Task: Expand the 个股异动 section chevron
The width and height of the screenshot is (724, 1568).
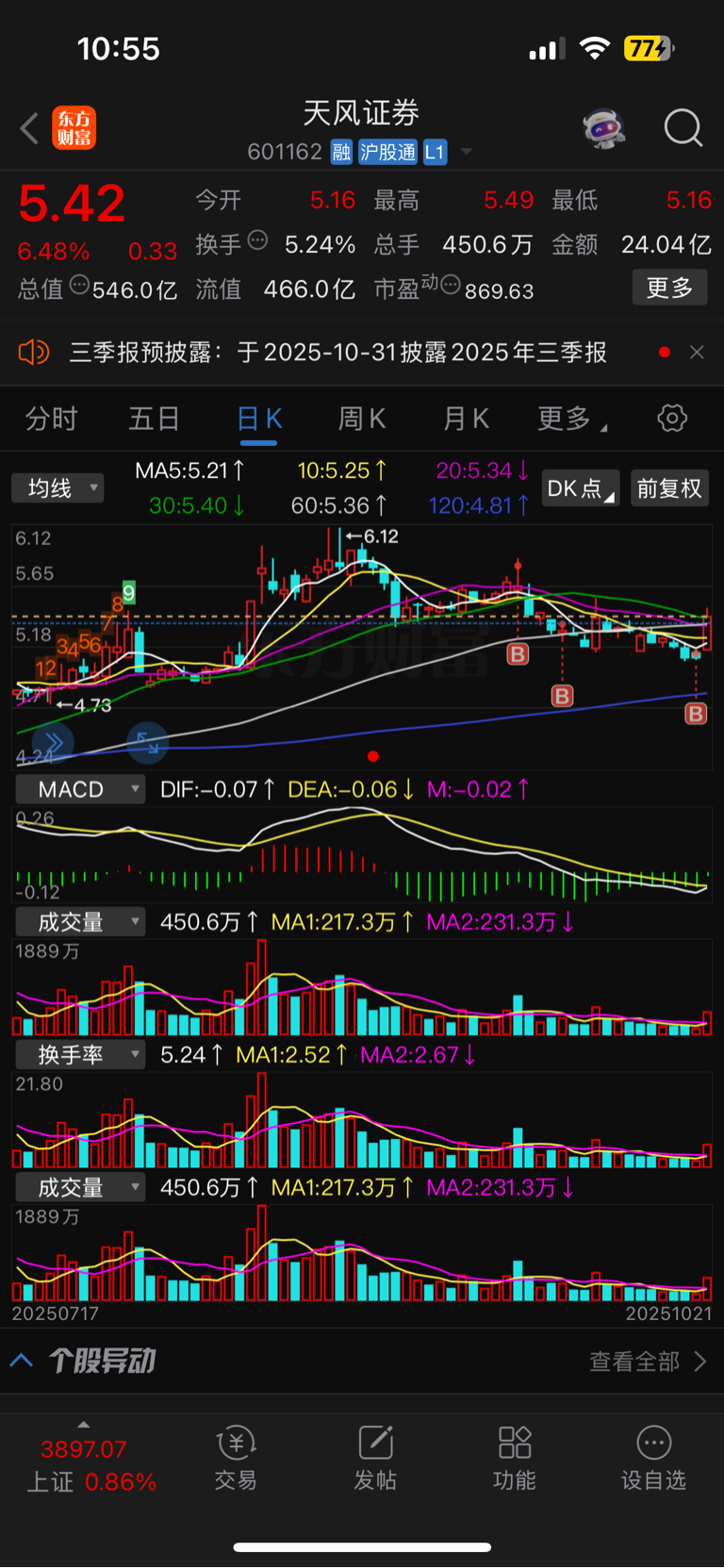Action: [x=22, y=1361]
